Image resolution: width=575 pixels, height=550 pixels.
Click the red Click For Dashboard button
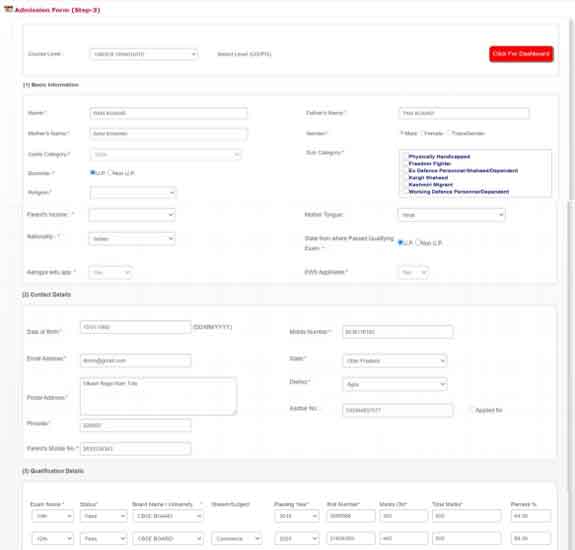tap(521, 54)
